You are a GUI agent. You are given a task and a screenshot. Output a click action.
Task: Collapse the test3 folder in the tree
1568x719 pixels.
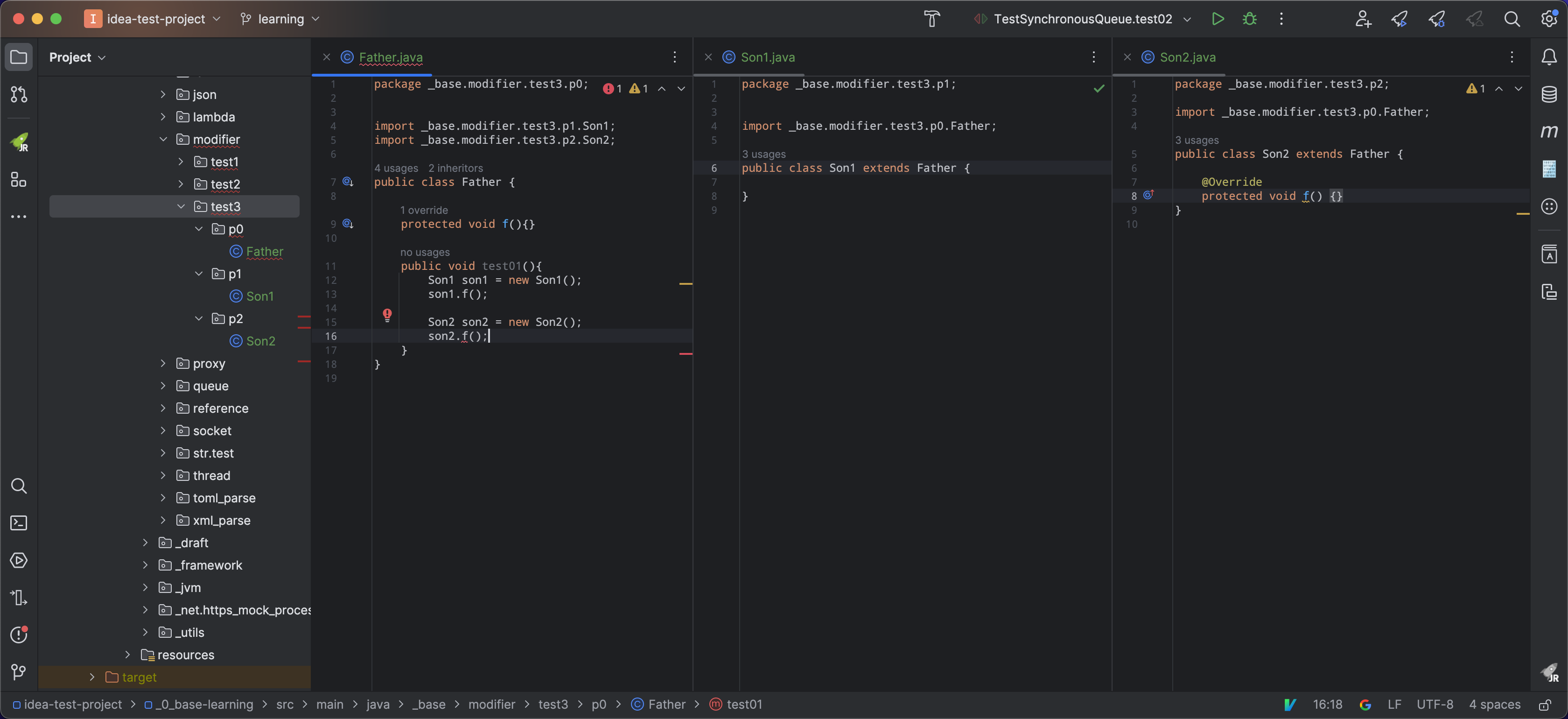tap(181, 206)
